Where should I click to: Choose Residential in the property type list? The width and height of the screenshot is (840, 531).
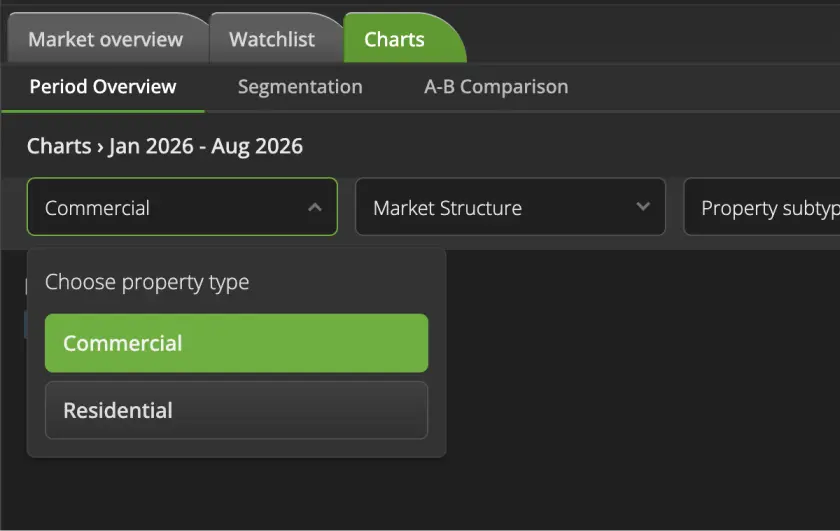click(x=236, y=410)
